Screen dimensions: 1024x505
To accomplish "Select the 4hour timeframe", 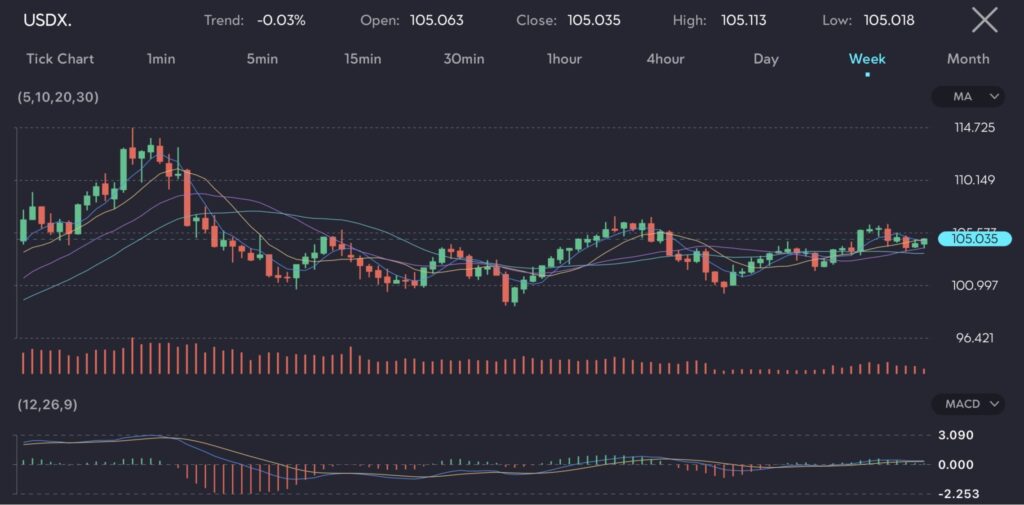I will [x=665, y=59].
